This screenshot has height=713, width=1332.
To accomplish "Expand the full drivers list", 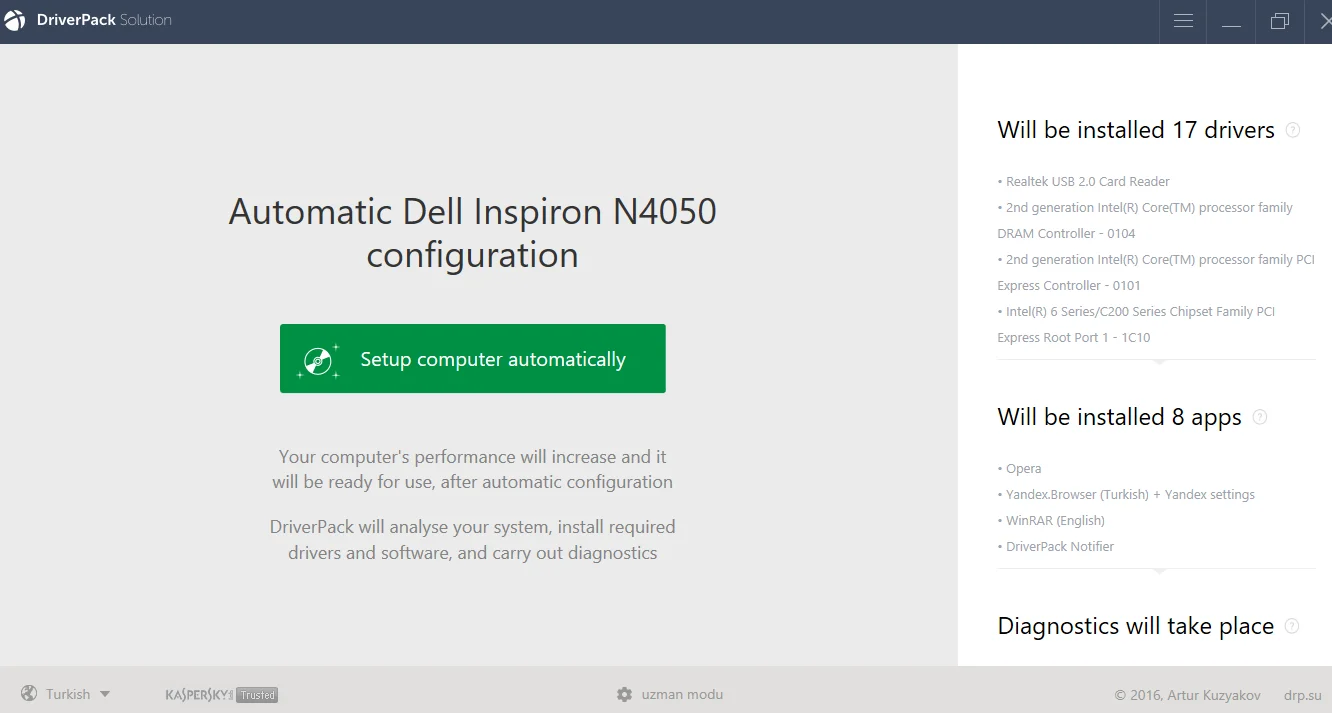I will click(x=1158, y=361).
